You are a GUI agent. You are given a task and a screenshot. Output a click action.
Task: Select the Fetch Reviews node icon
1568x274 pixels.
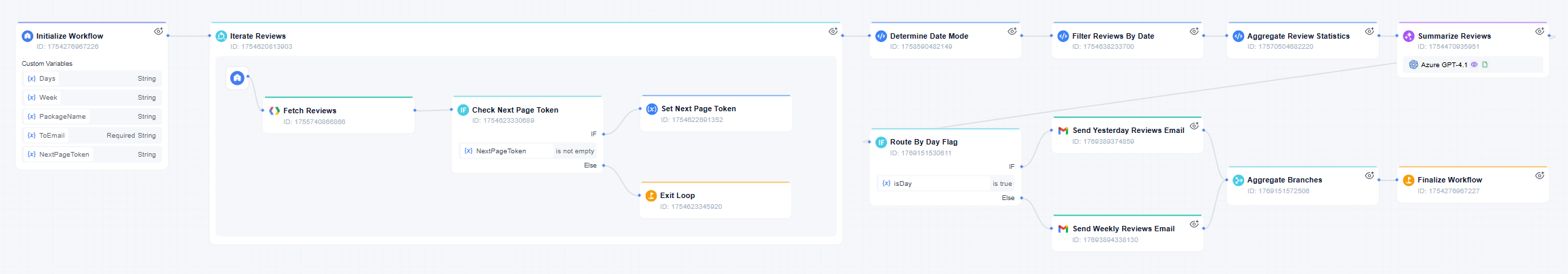[x=274, y=111]
